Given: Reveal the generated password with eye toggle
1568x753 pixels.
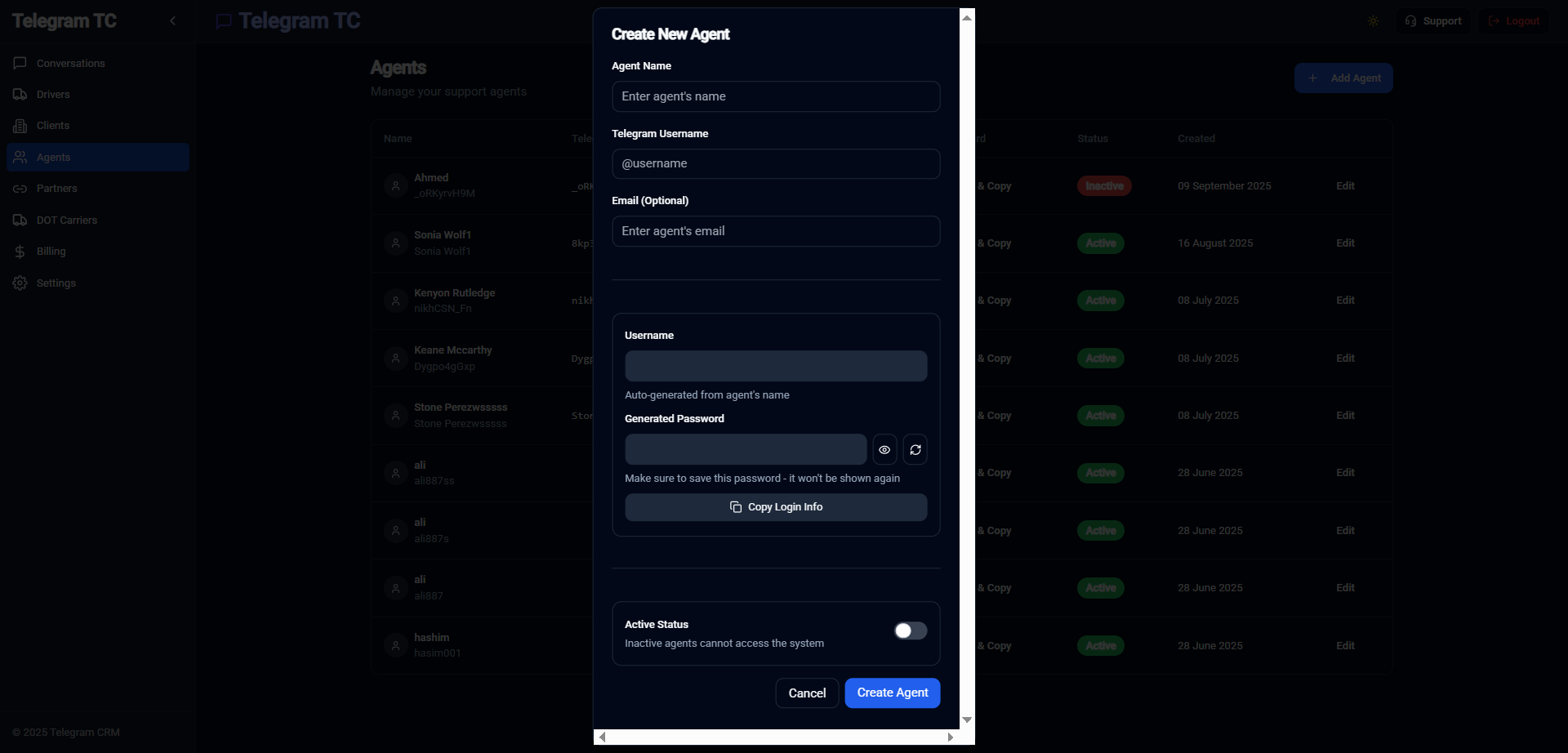Looking at the screenshot, I should tap(884, 449).
